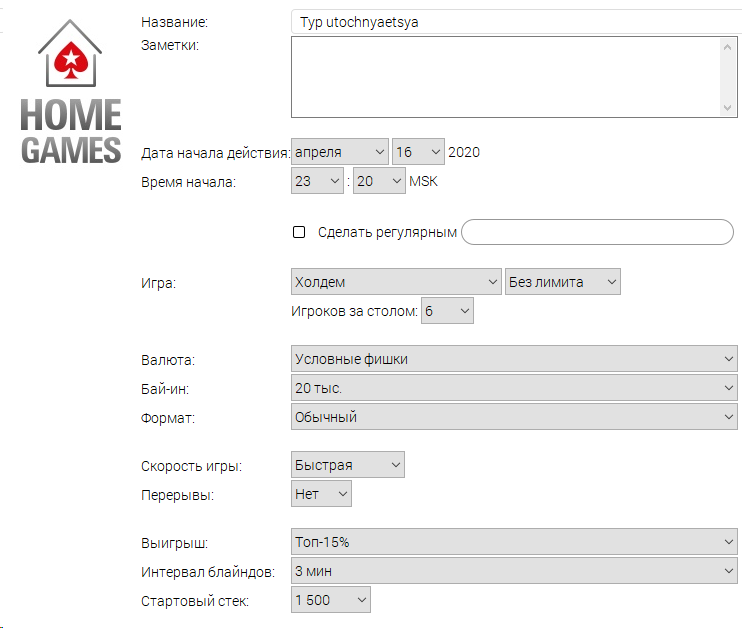Click the Стартовый стек label

point(195,601)
